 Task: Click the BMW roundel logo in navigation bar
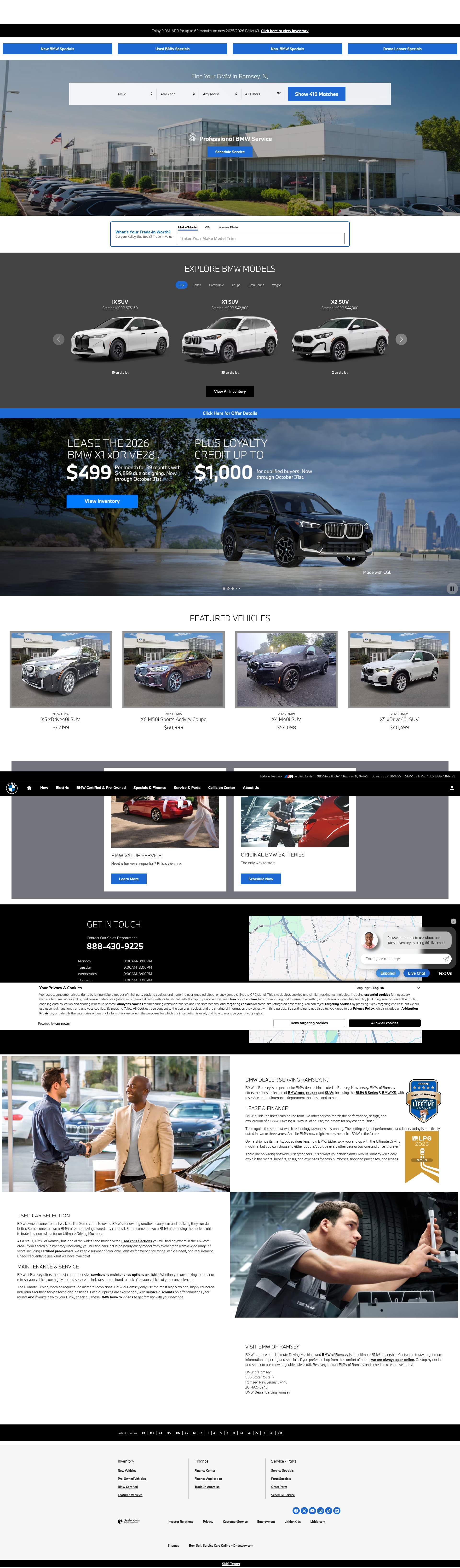11,788
